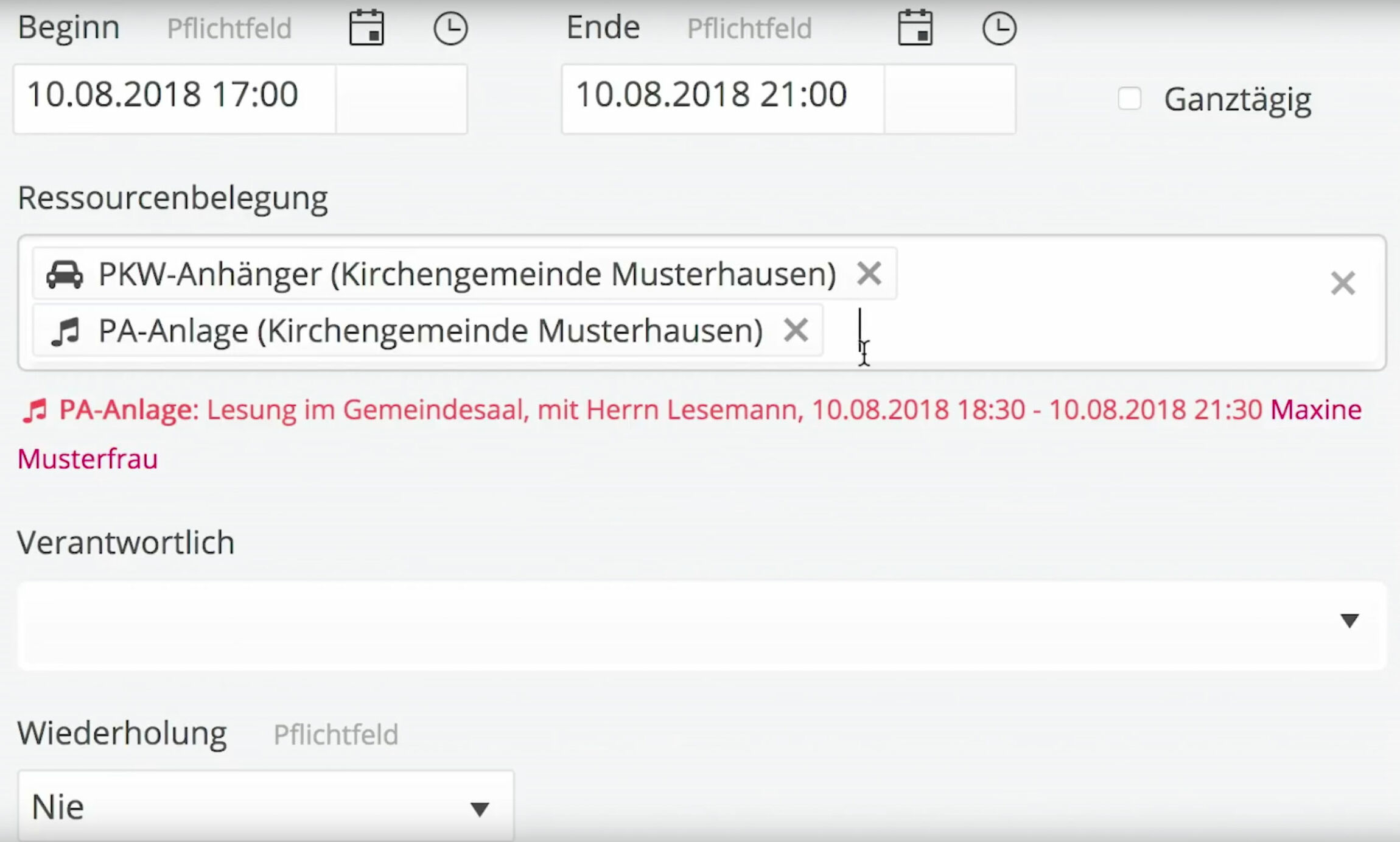Click into the Beginn date field

tap(175, 99)
